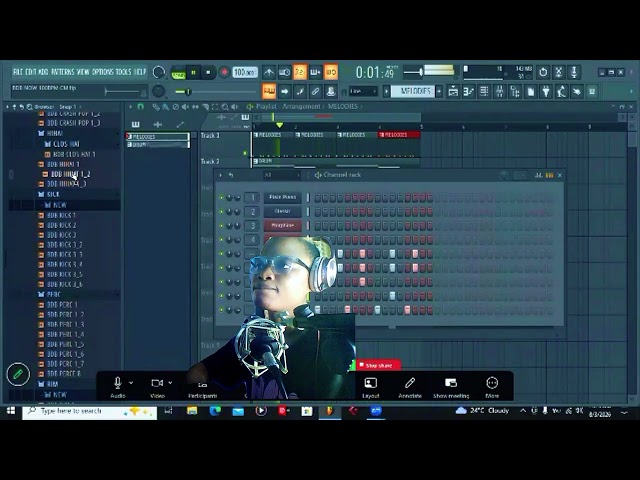Toggle the highlighted loop recording button
The height and width of the screenshot is (480, 640).
(331, 72)
